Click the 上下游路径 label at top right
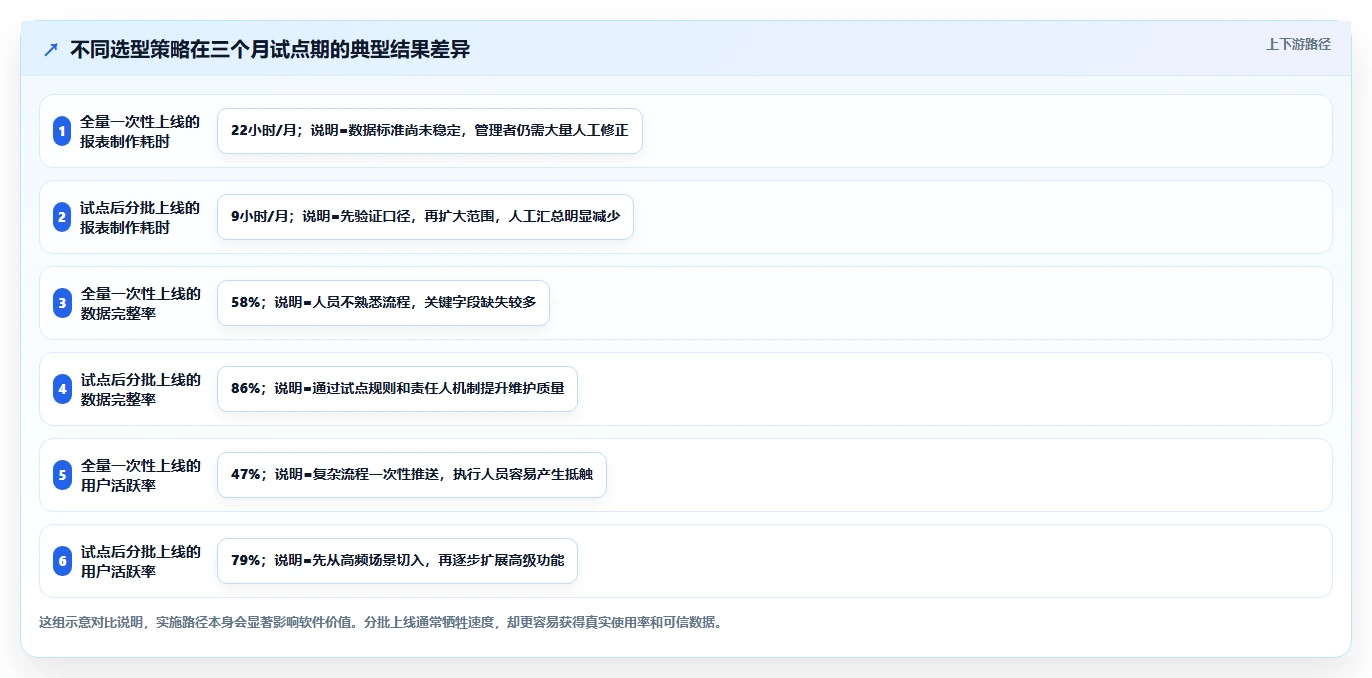The width and height of the screenshot is (1372, 678). pos(1298,44)
